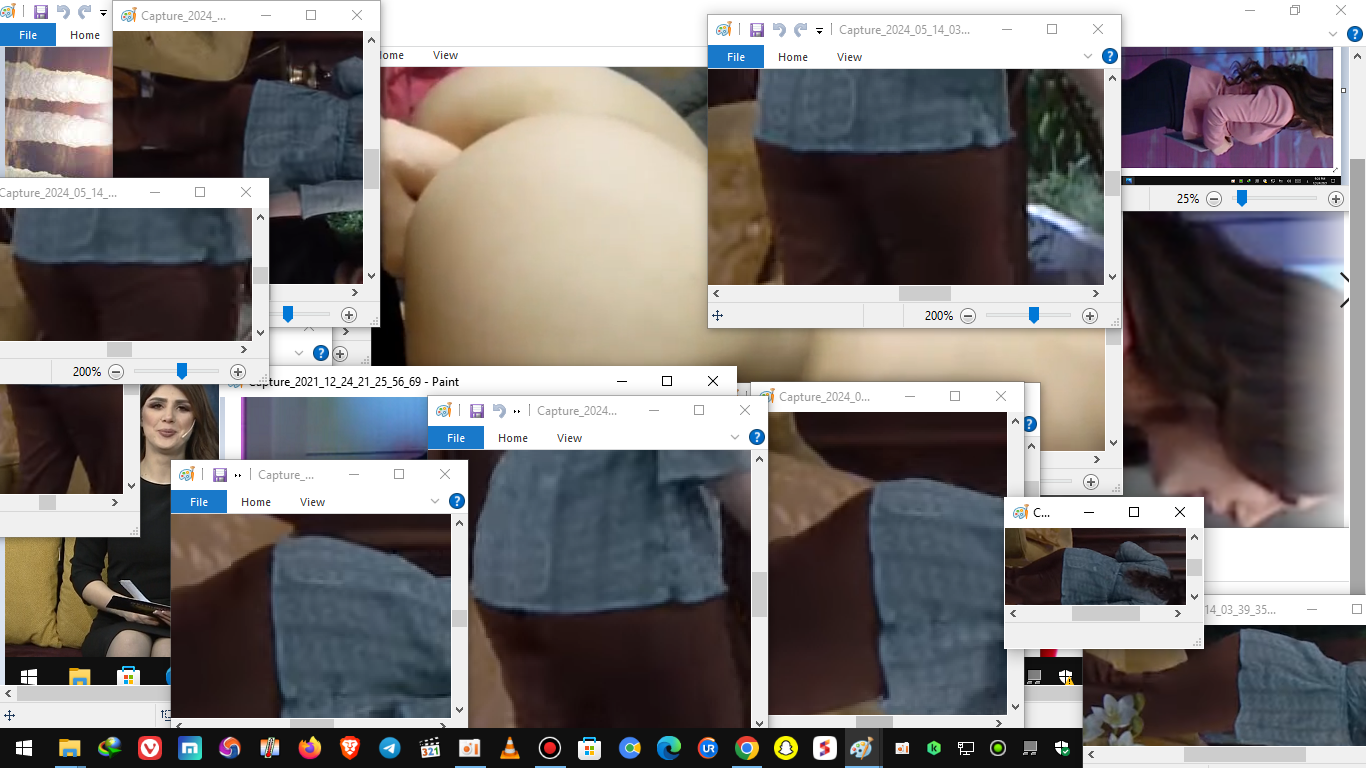The image size is (1366, 768).
Task: Click the horizontal scrollbar thumb in Capture_2024_05_14_03 window
Action: point(924,294)
